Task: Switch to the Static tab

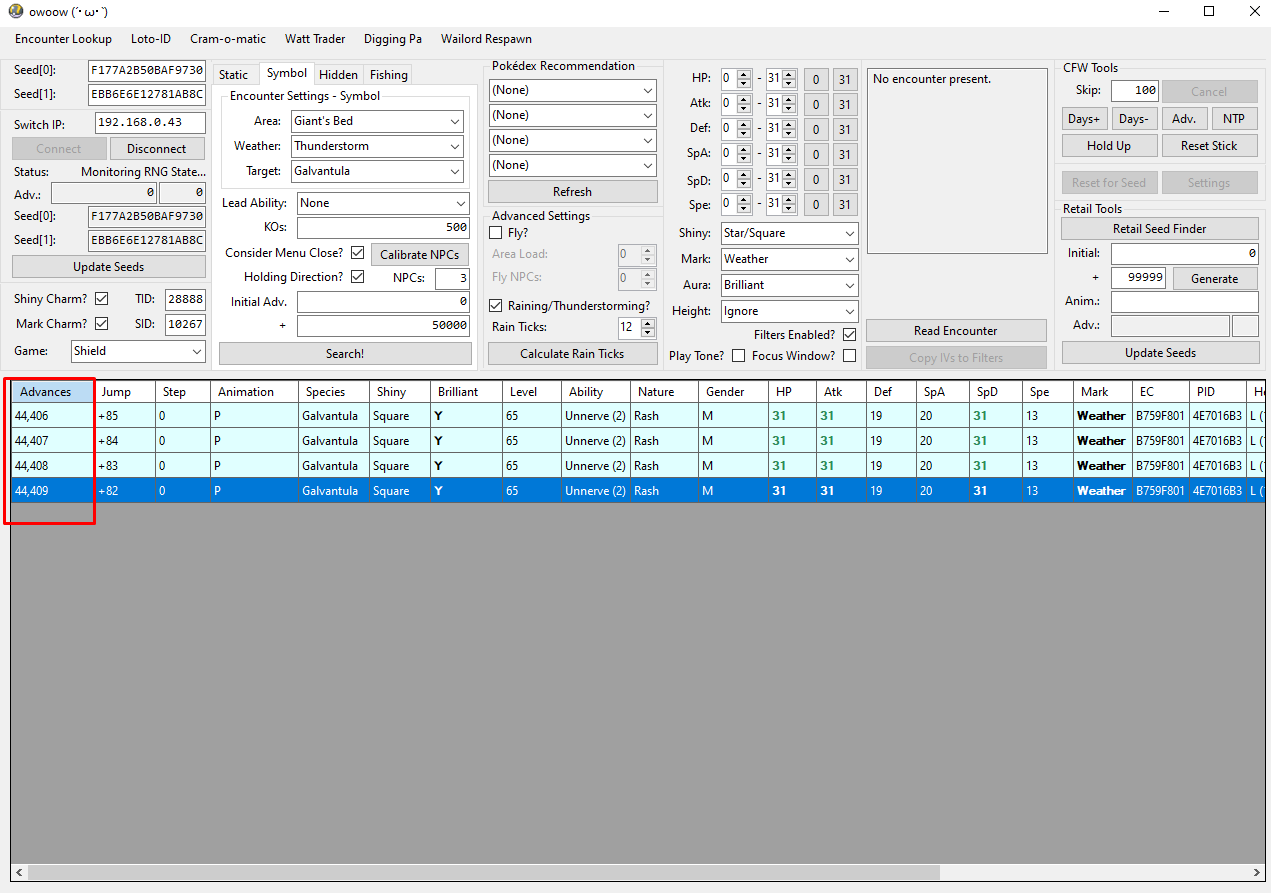Action: coord(233,75)
